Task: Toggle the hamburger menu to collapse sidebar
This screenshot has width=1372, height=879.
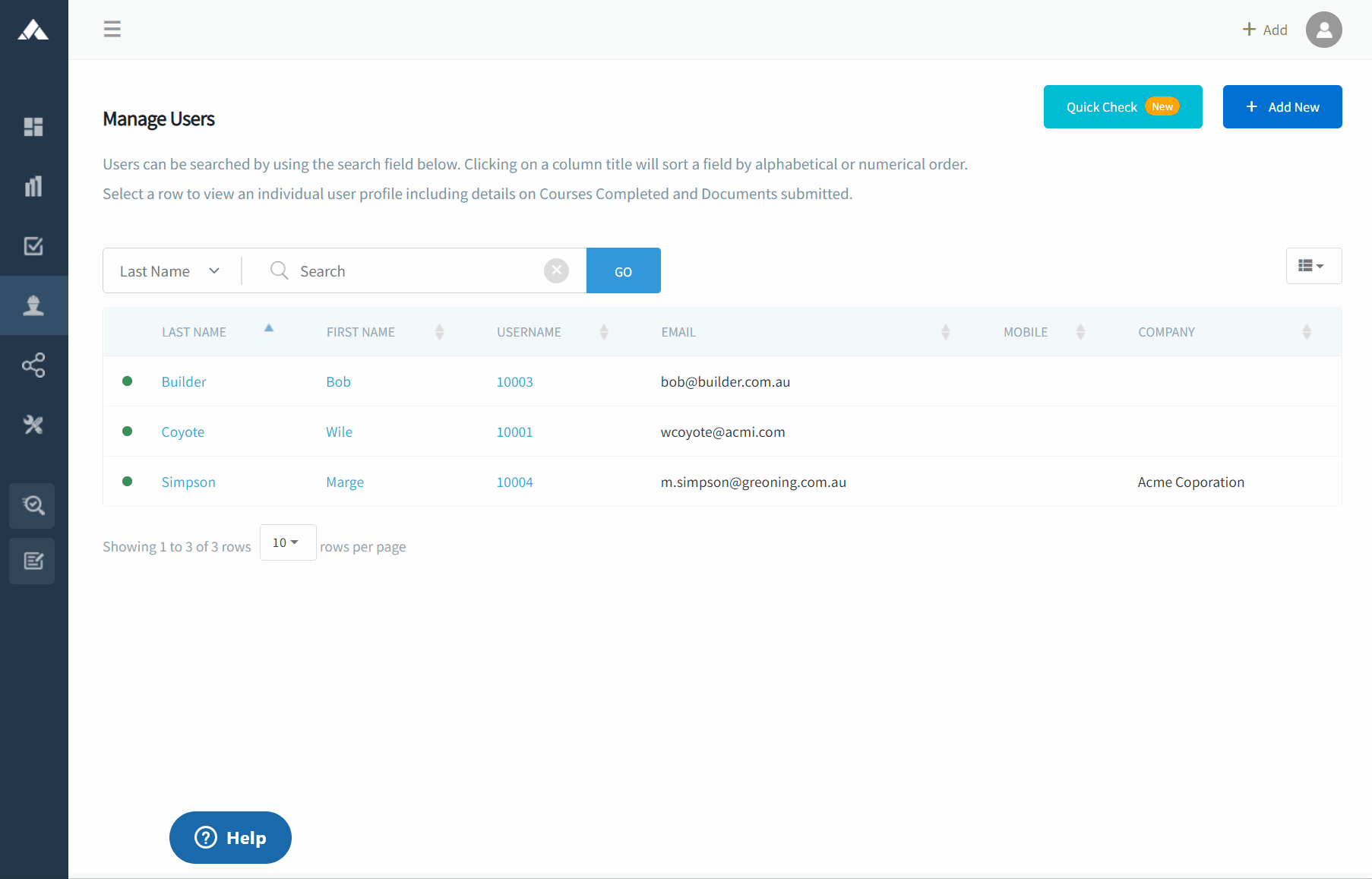Action: 112,30
